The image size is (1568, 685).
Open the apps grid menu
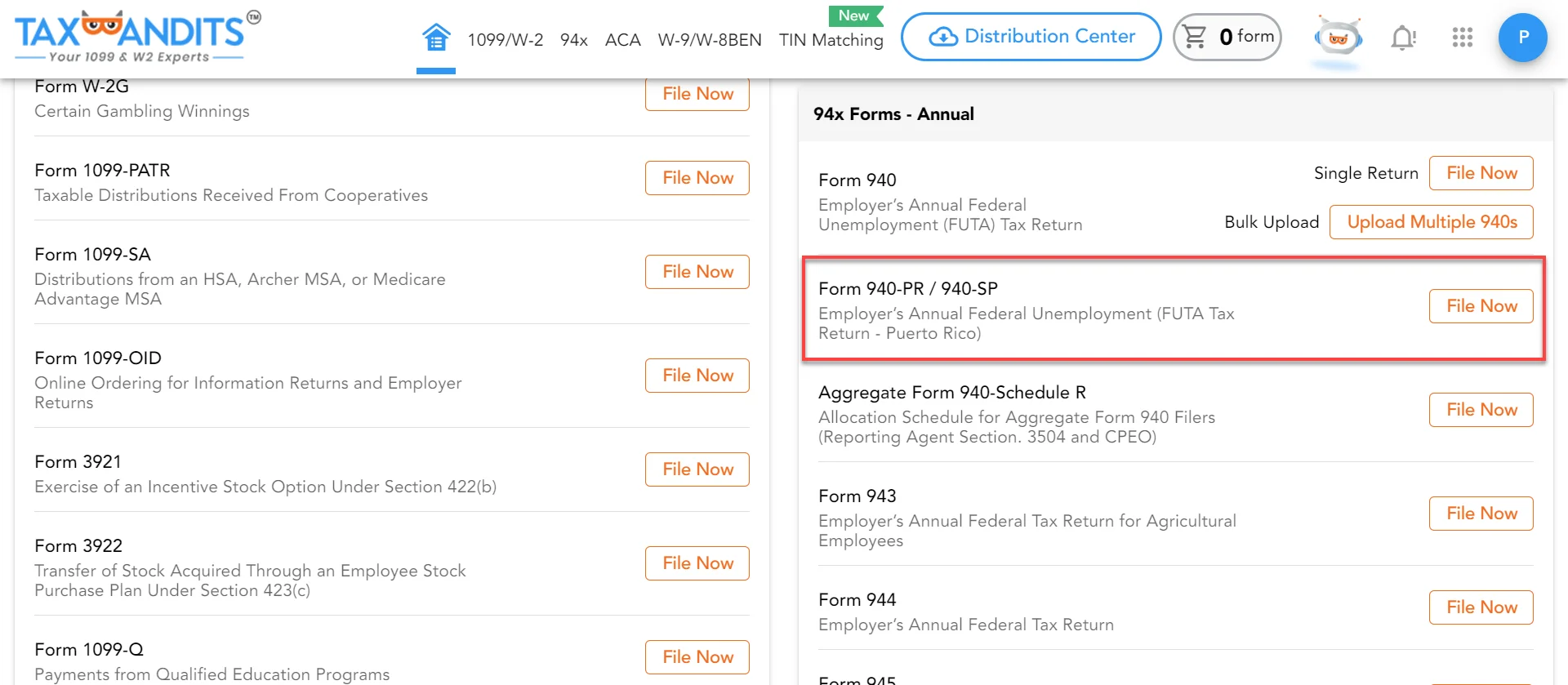(1462, 38)
